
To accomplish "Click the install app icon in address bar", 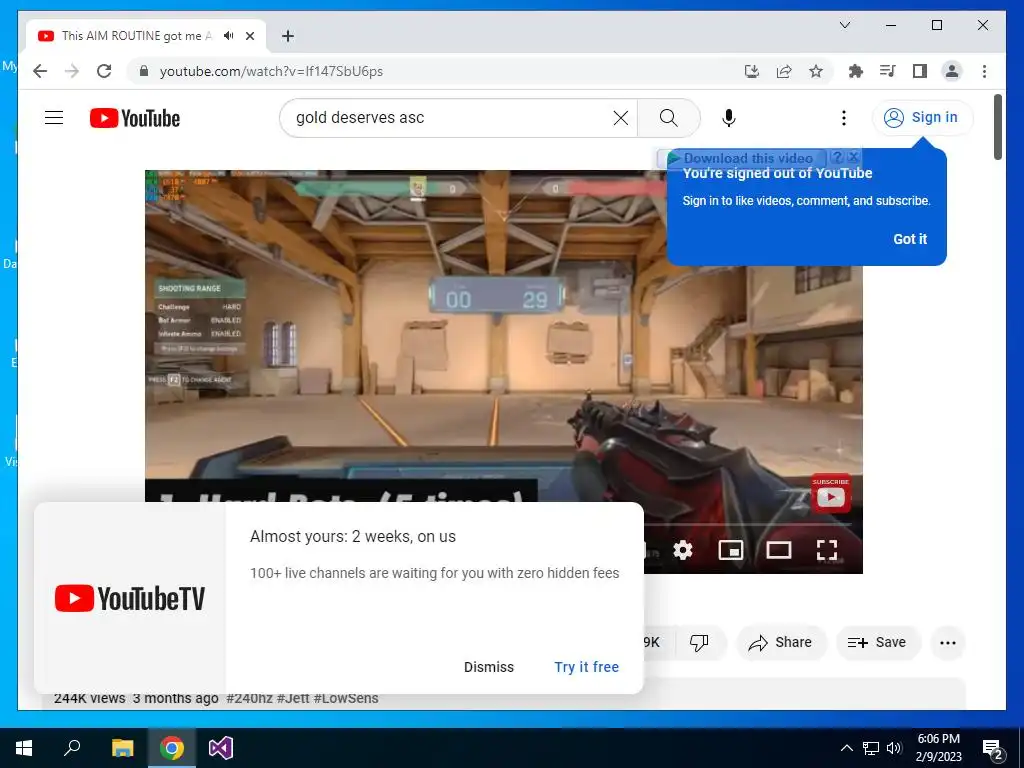I will (752, 71).
